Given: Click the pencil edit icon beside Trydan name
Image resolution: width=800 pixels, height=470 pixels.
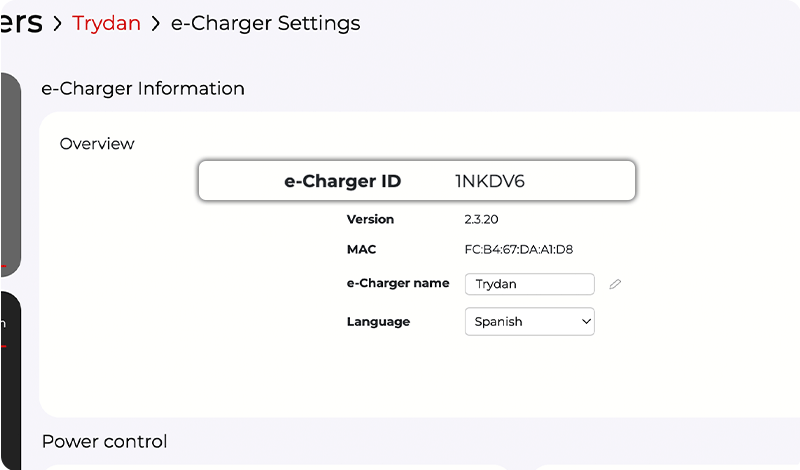Looking at the screenshot, I should 615,284.
